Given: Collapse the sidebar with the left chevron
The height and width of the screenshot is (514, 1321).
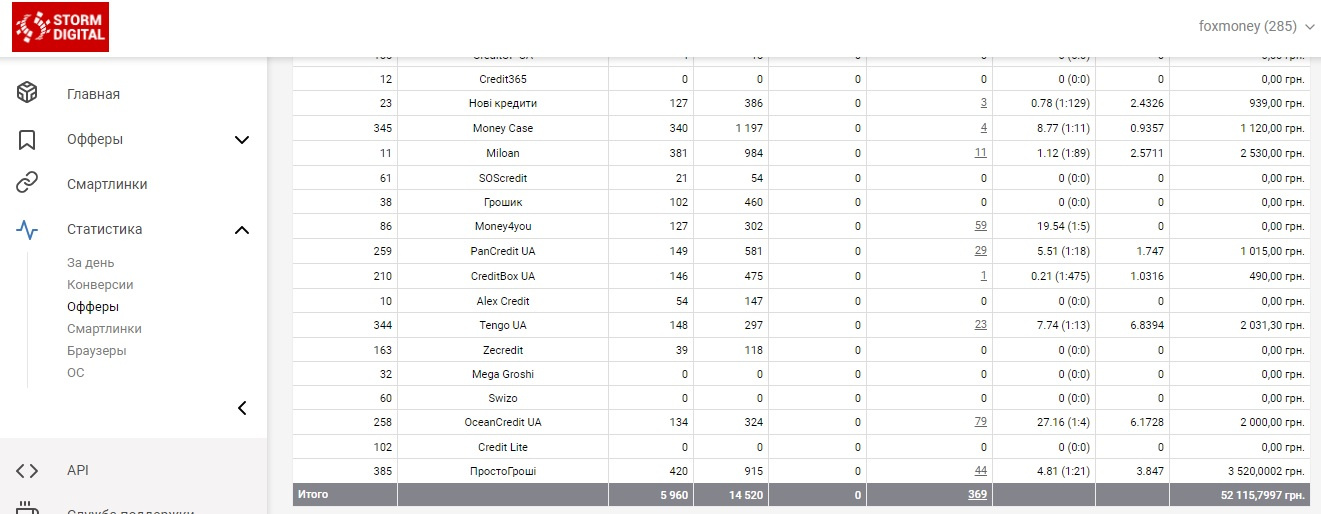Looking at the screenshot, I should (242, 407).
